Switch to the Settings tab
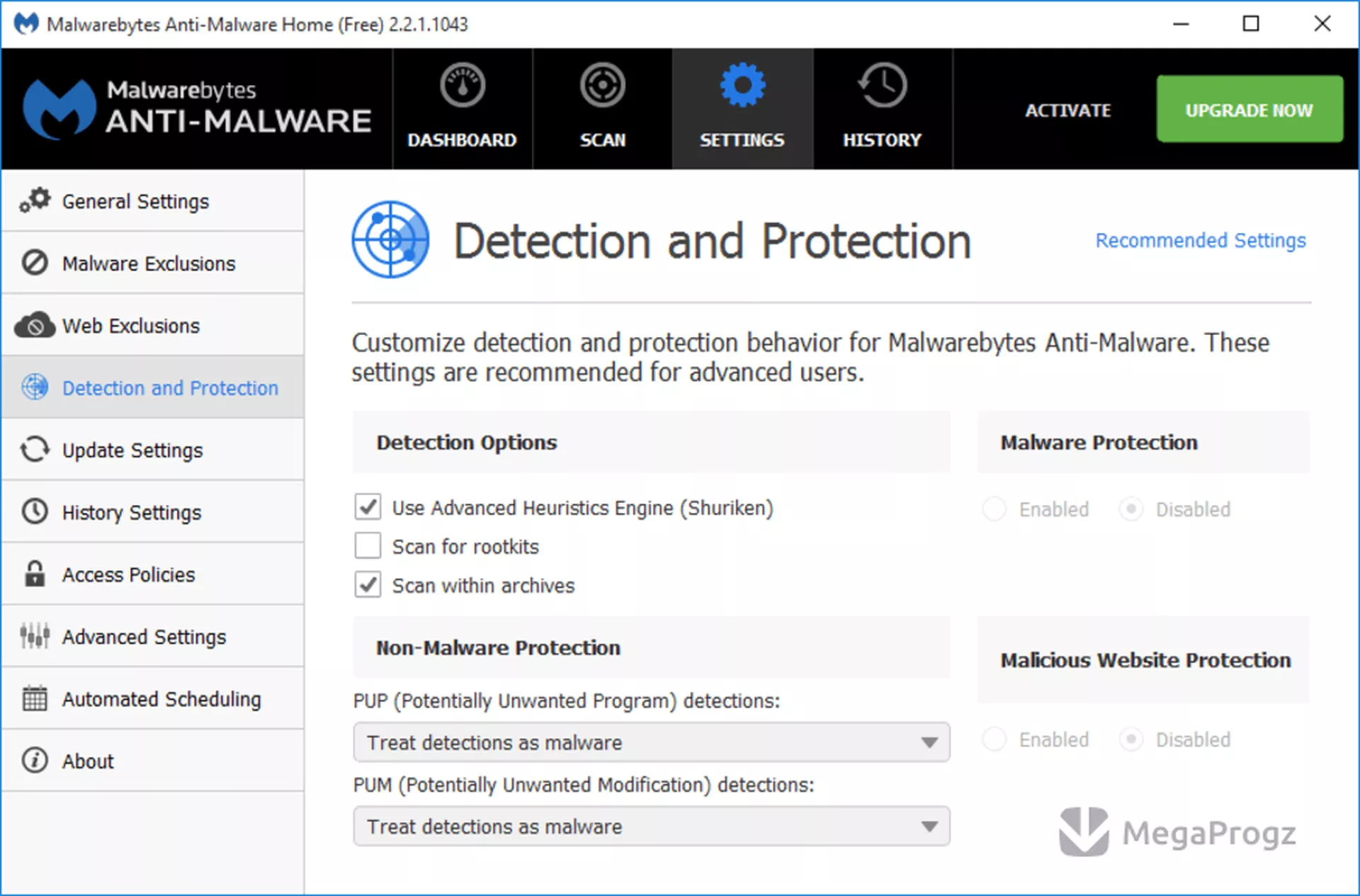 742,109
